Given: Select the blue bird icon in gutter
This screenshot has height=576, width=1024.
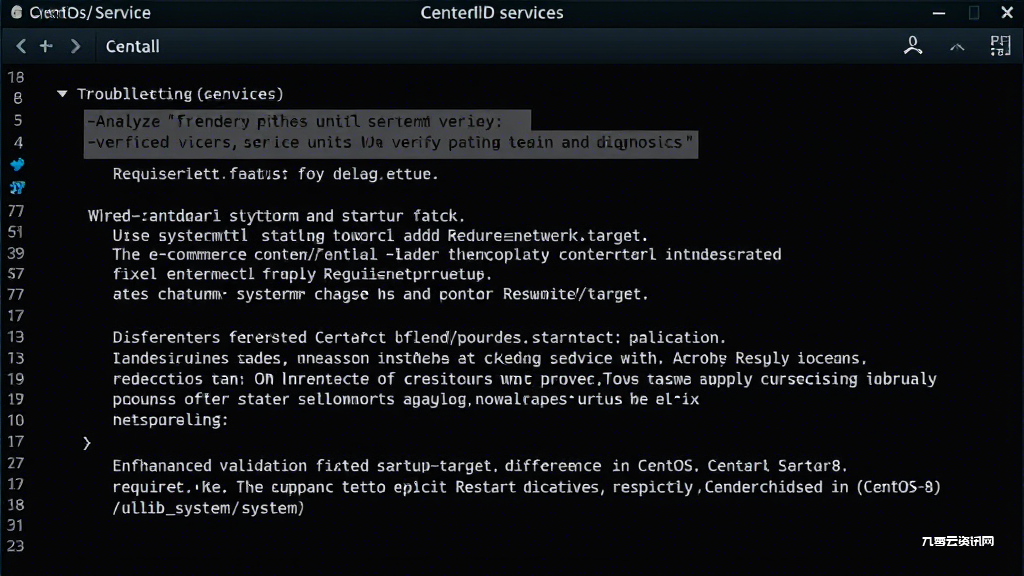Looking at the screenshot, I should coord(18,164).
